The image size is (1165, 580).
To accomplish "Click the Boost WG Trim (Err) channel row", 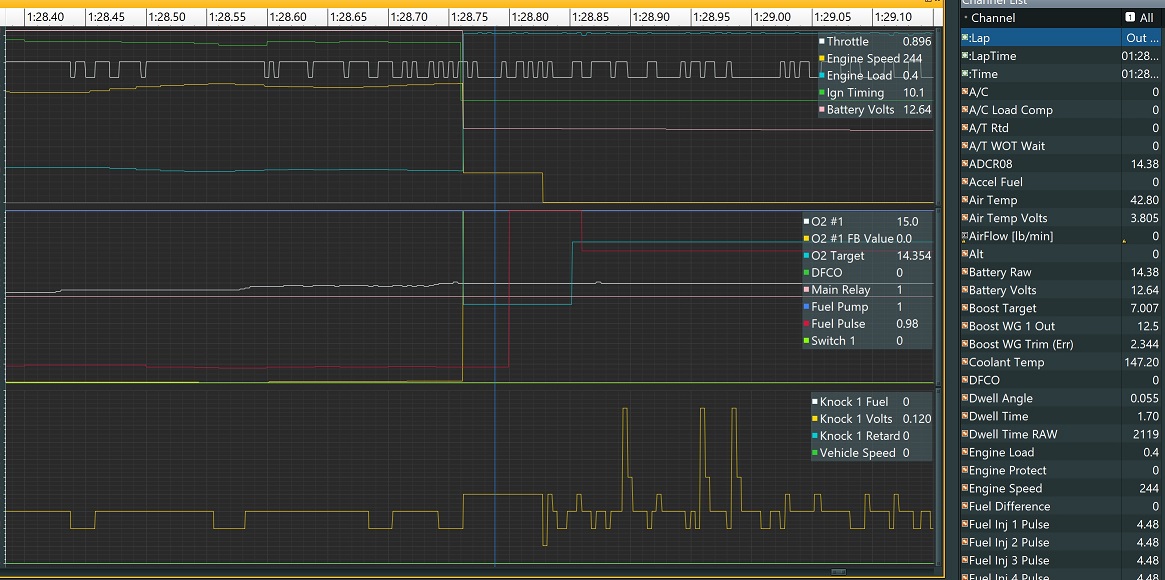I will [x=1062, y=345].
